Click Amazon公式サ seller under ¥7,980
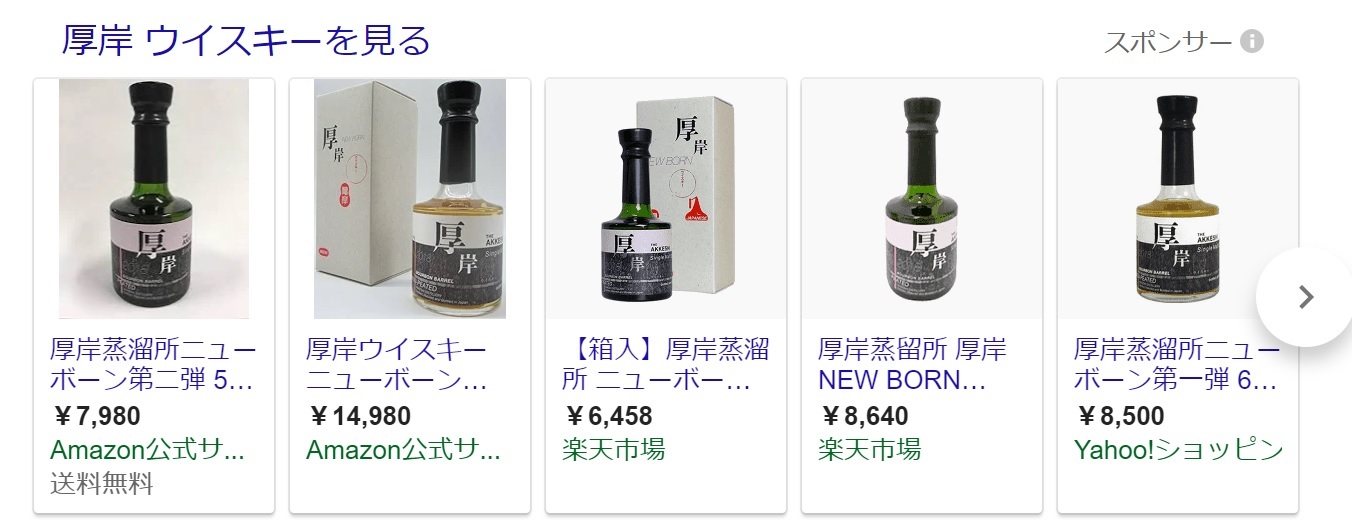This screenshot has width=1352, height=528. (x=147, y=450)
